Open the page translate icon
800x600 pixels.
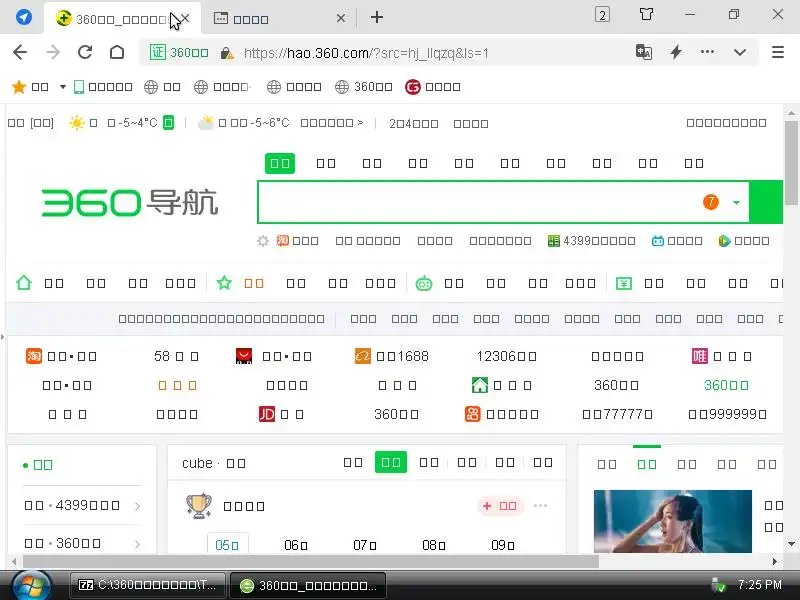[644, 52]
